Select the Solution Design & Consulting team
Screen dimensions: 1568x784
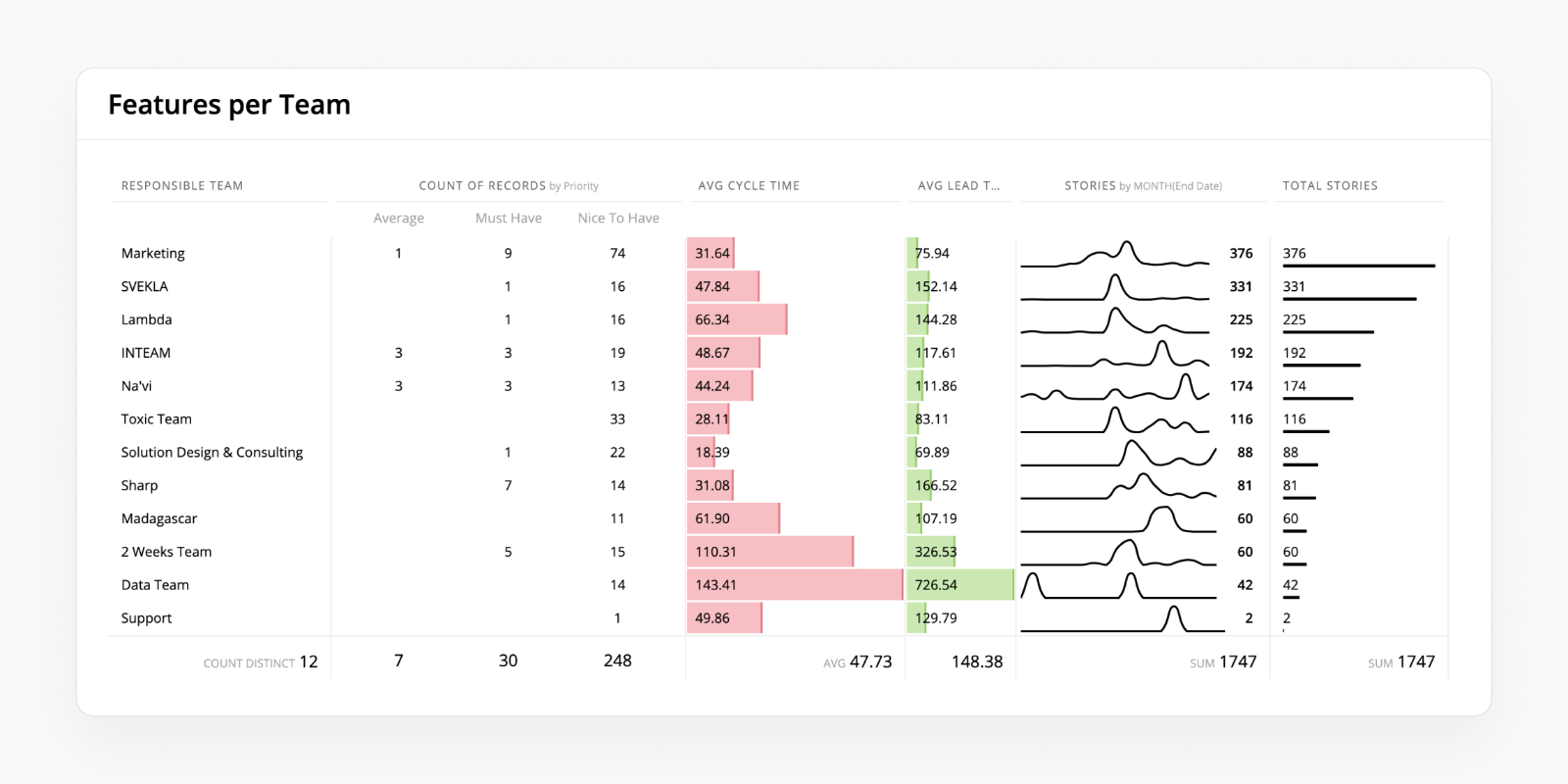[212, 452]
